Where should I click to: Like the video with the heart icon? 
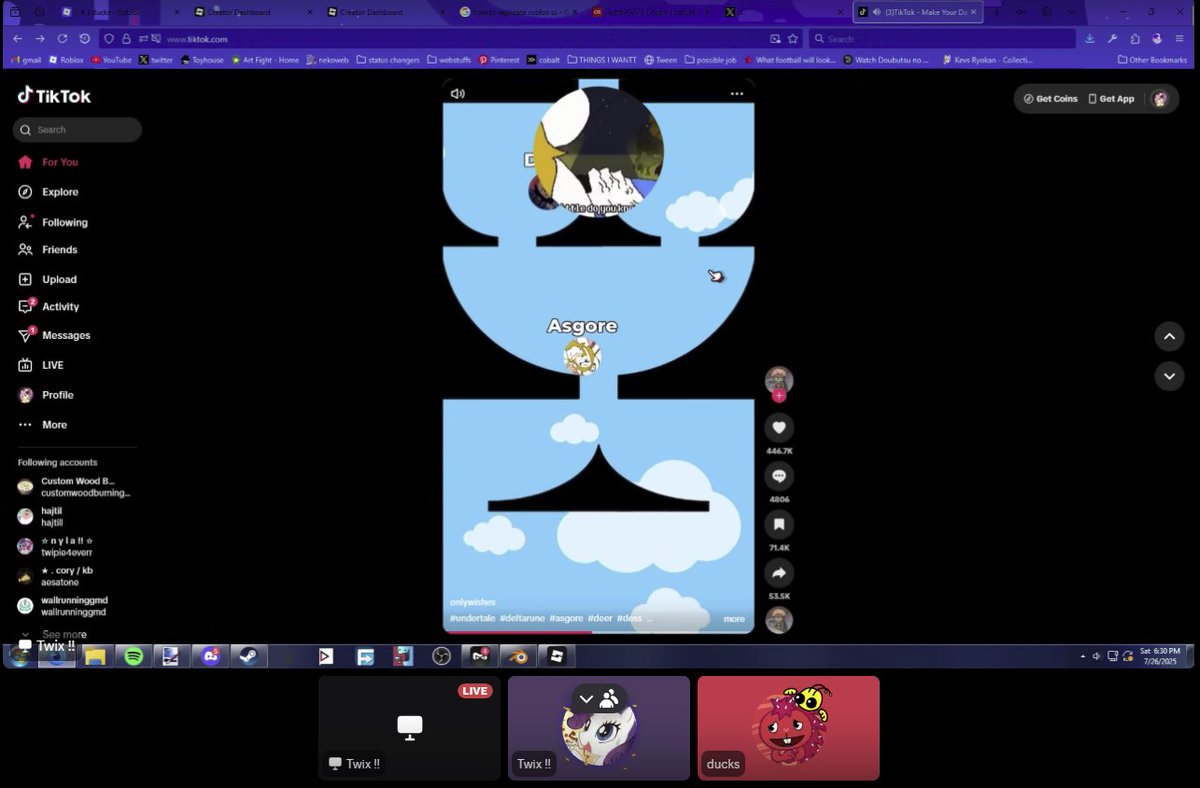coord(779,428)
